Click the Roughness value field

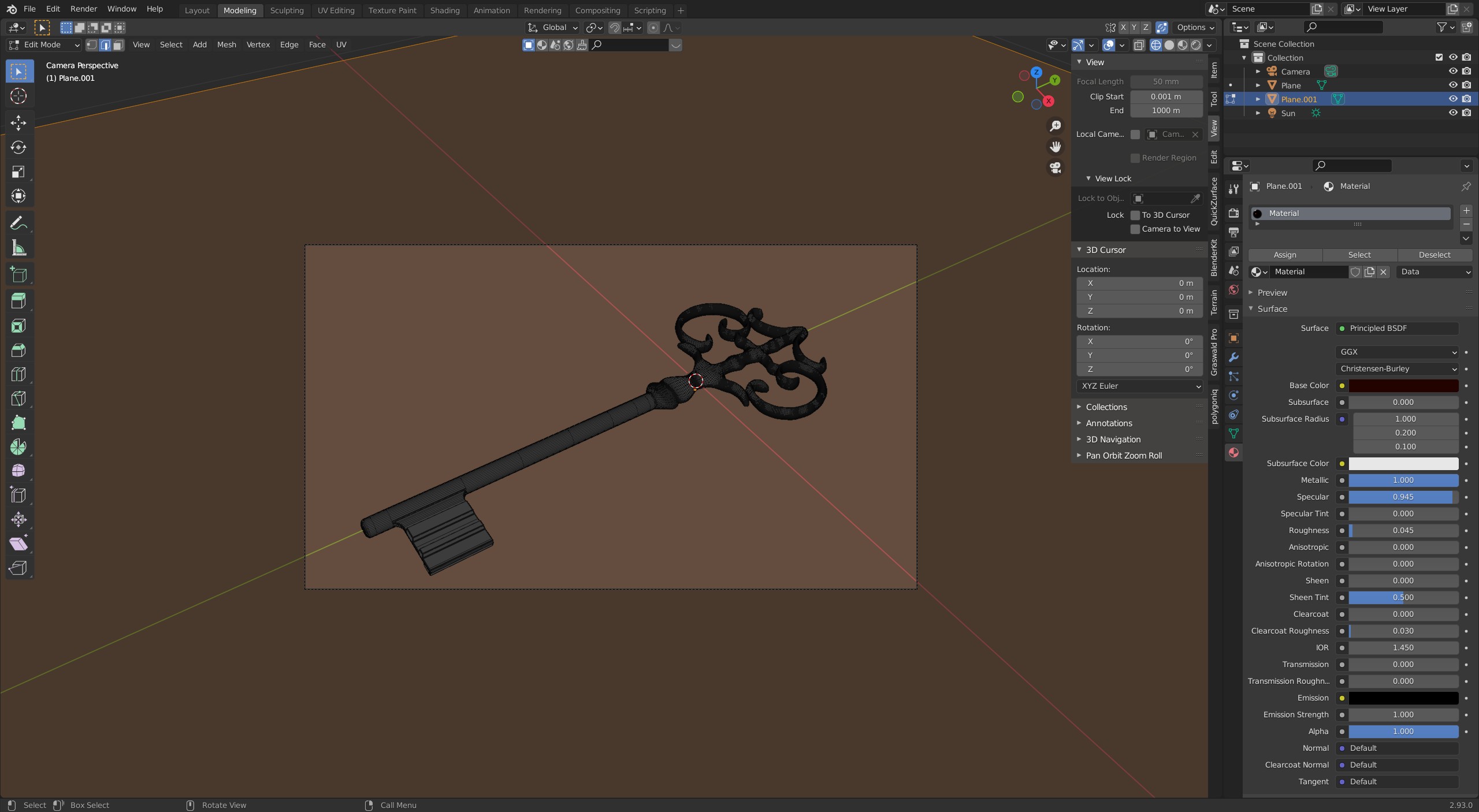pyautogui.click(x=1403, y=531)
